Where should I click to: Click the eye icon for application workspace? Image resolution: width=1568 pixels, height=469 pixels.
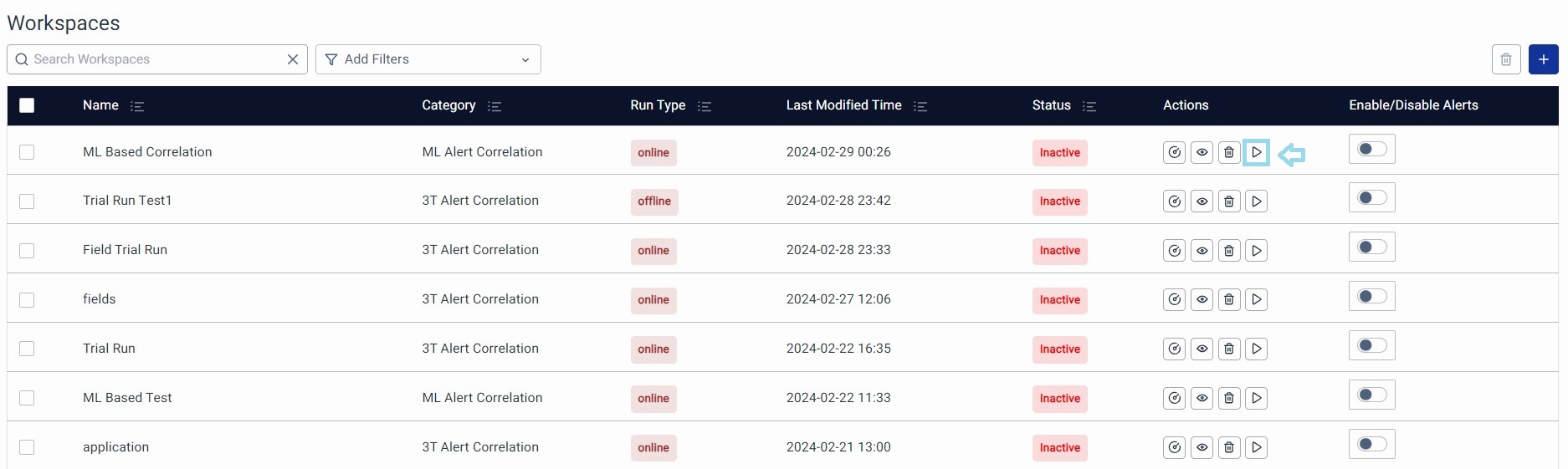[1202, 448]
